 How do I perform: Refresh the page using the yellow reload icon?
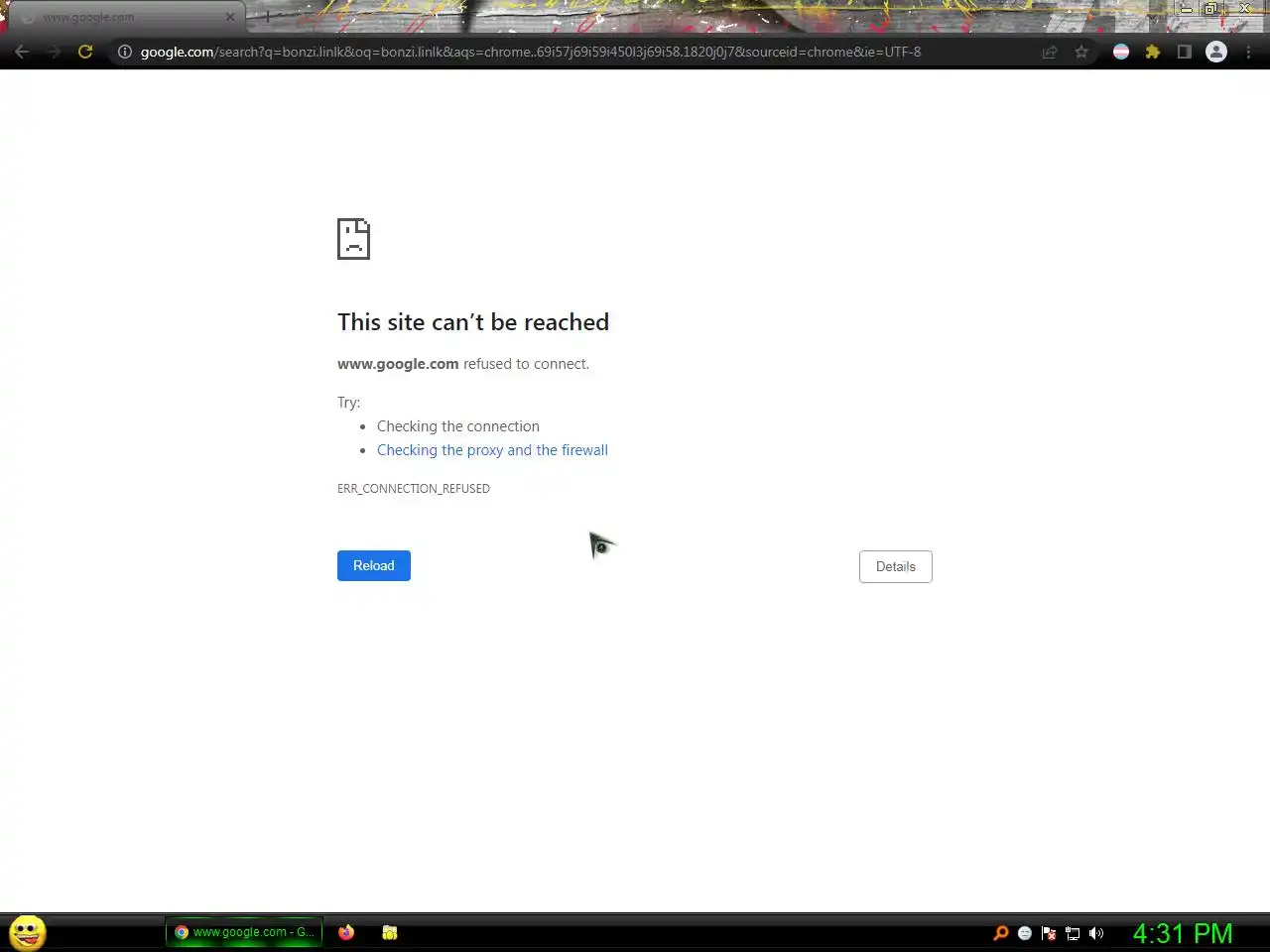click(85, 52)
